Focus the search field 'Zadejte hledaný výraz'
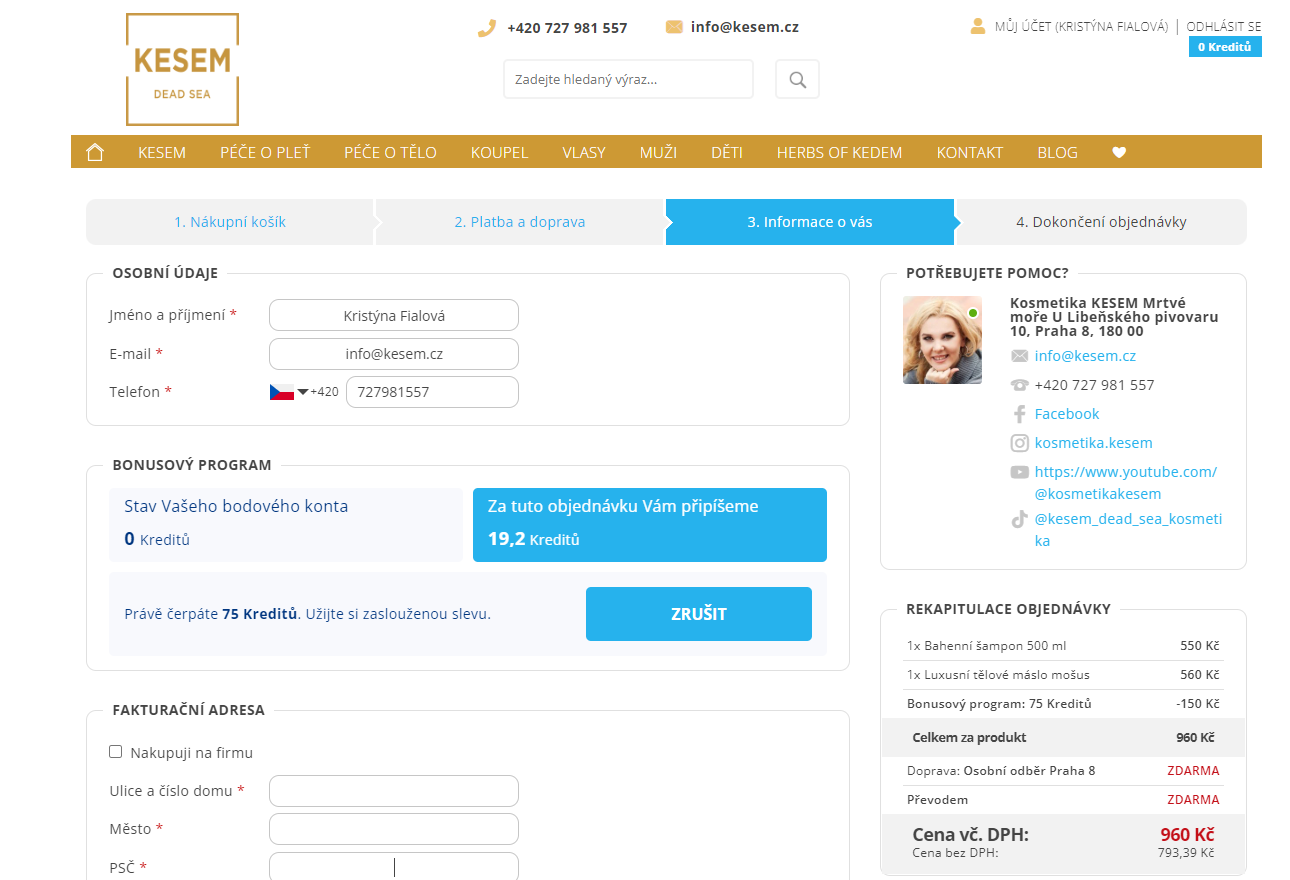 [628, 79]
